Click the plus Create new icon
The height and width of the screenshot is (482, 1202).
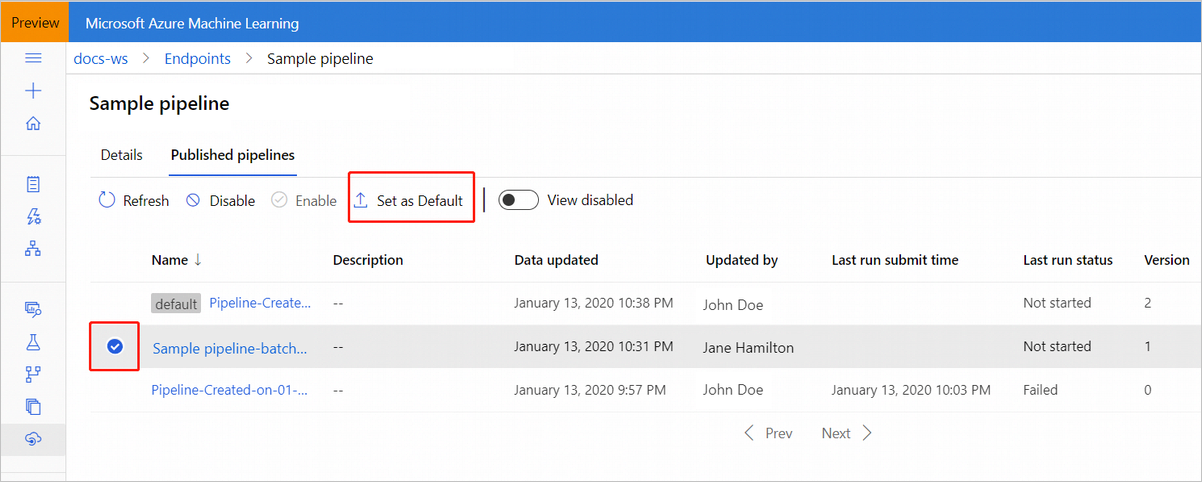(33, 91)
